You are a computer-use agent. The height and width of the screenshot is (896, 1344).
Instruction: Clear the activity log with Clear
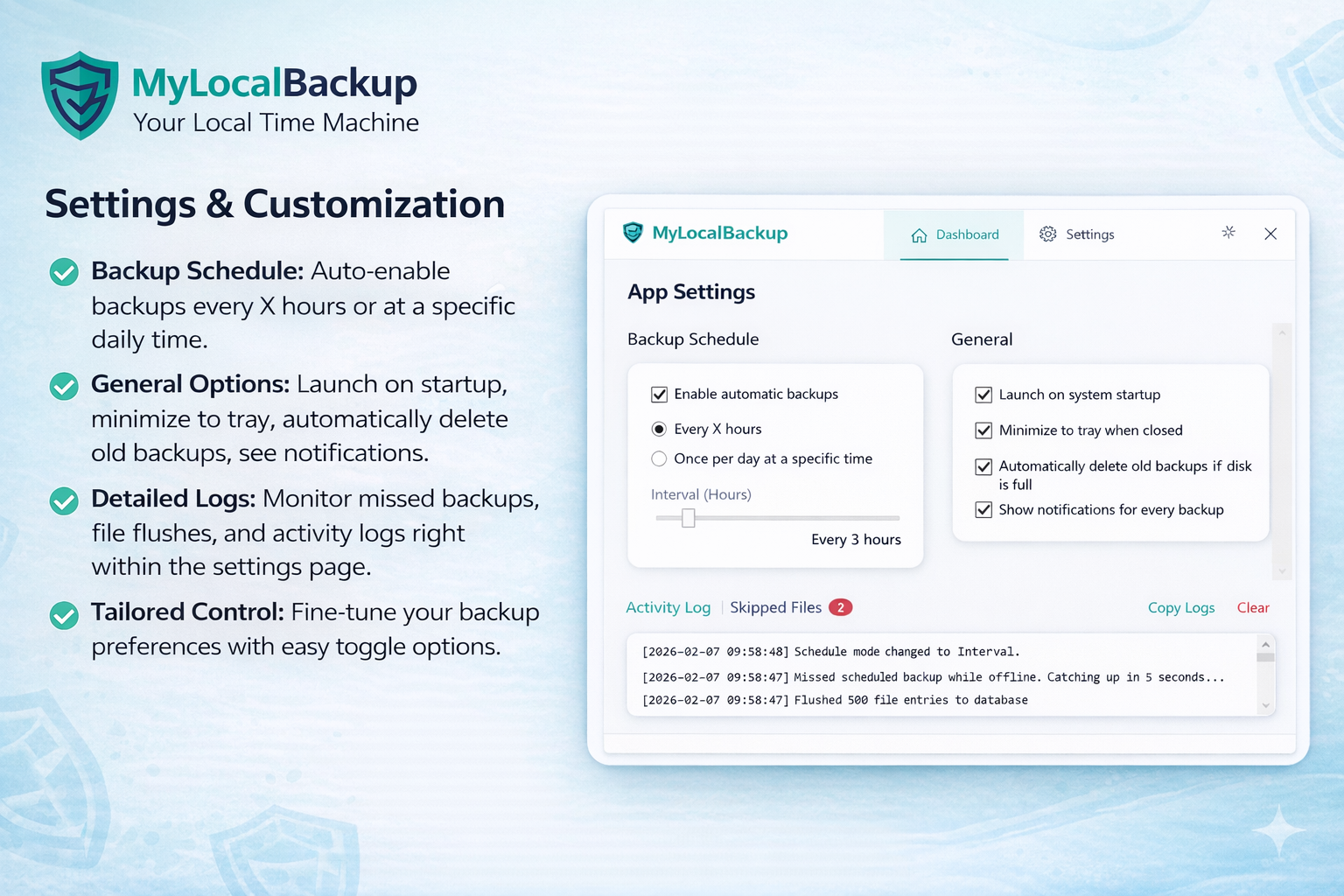point(1252,607)
